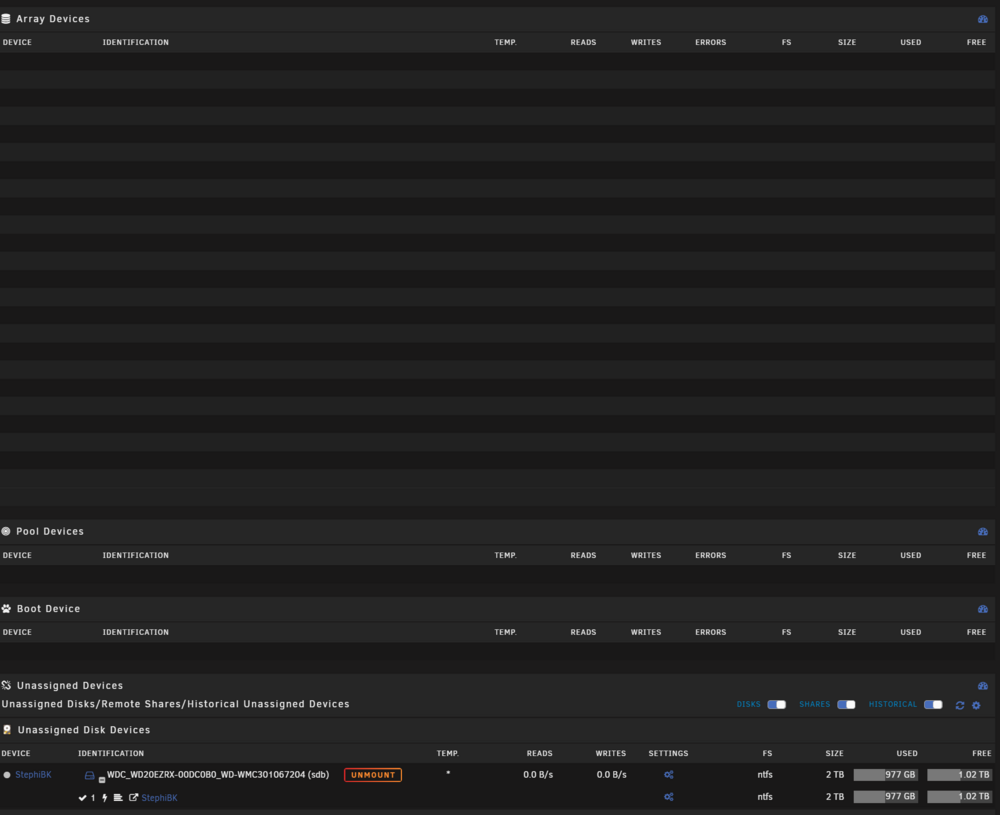Click the Pool Devices dashboard gauge icon
The image size is (1000, 815).
click(x=983, y=532)
